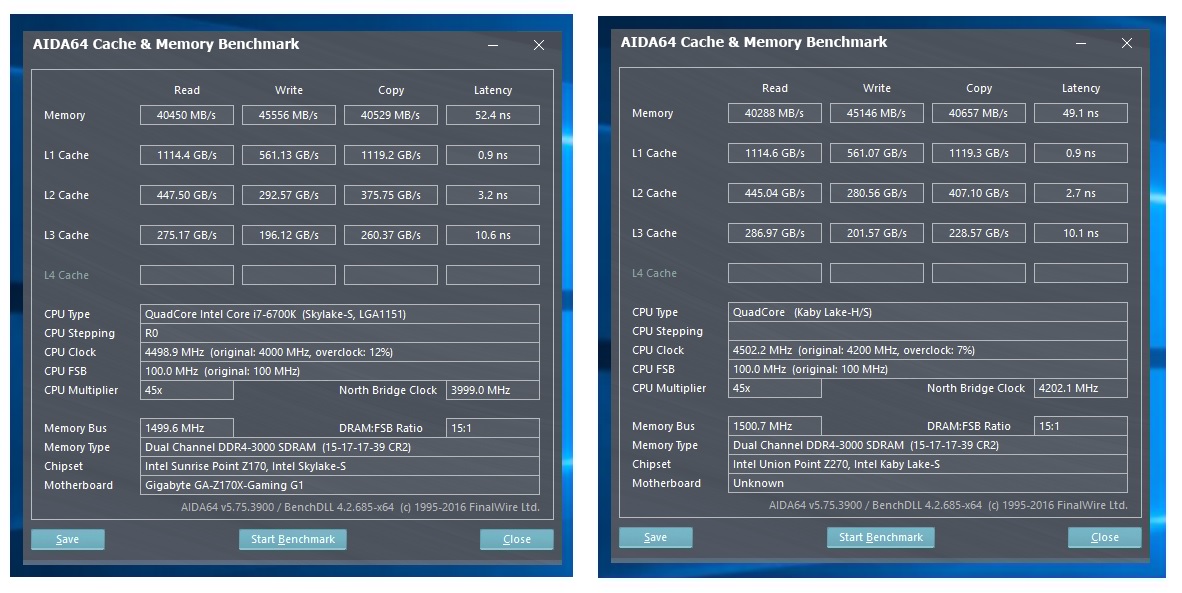The width and height of the screenshot is (1182, 593).
Task: Click the Close button in the right window
Action: pyautogui.click(x=1104, y=537)
